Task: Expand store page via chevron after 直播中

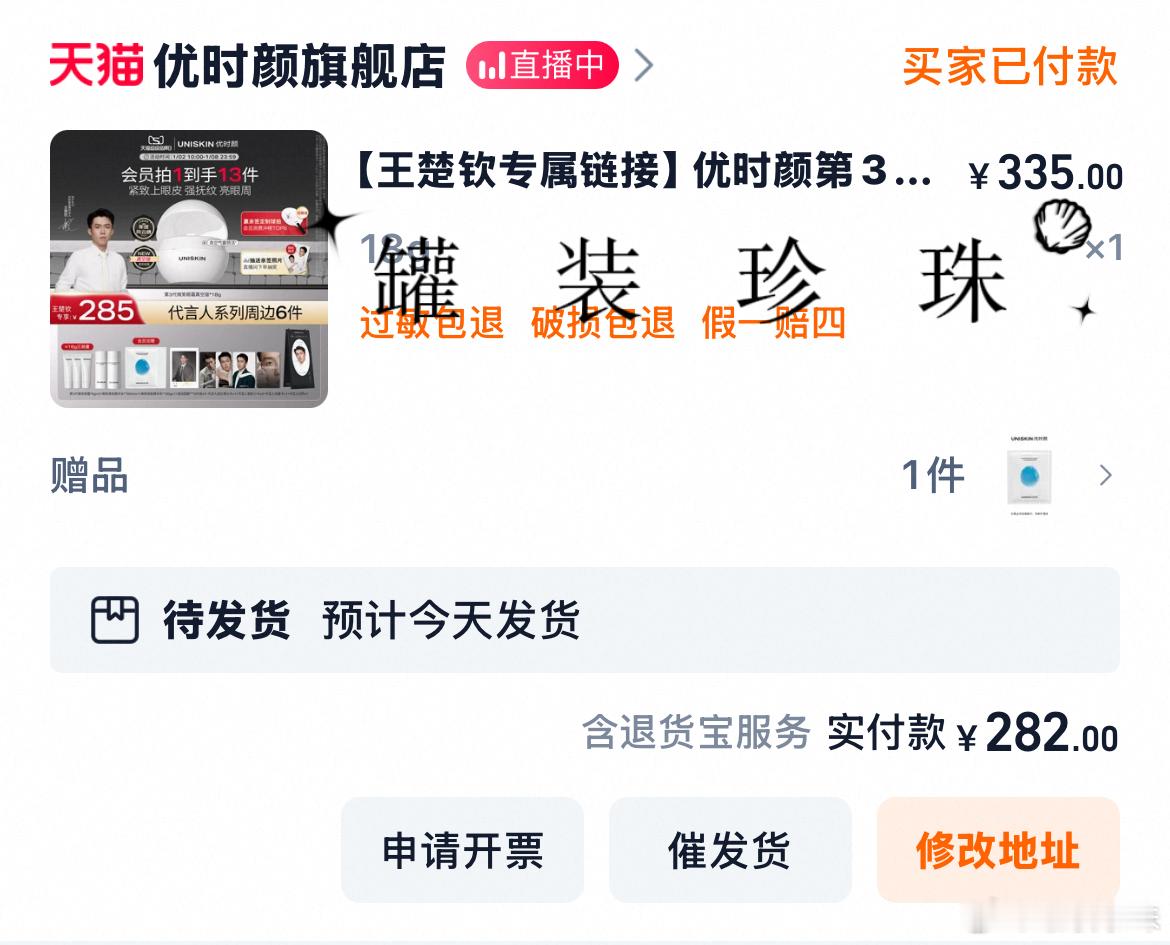Action: click(644, 66)
